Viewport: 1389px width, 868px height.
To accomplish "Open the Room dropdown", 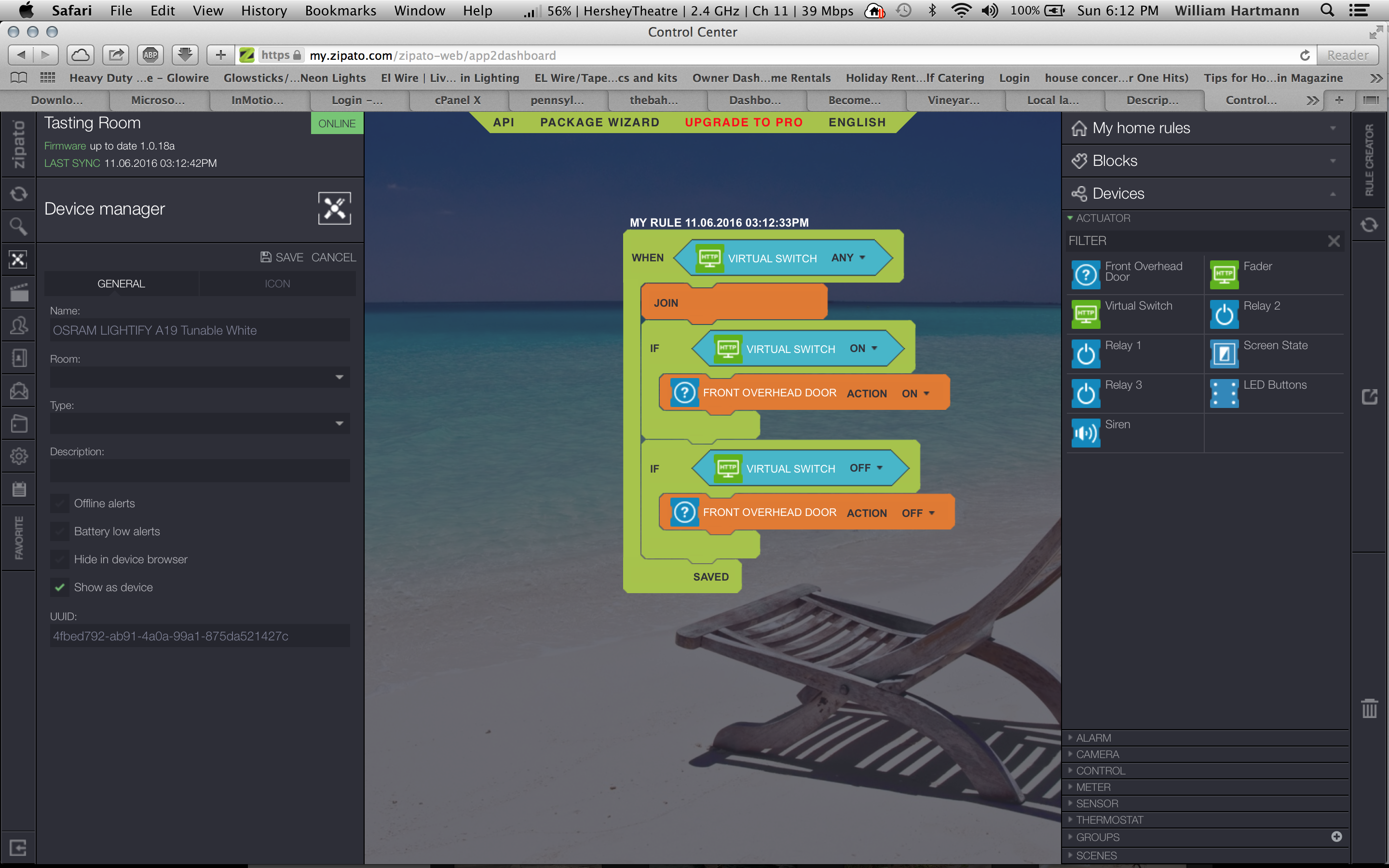I will pyautogui.click(x=199, y=377).
